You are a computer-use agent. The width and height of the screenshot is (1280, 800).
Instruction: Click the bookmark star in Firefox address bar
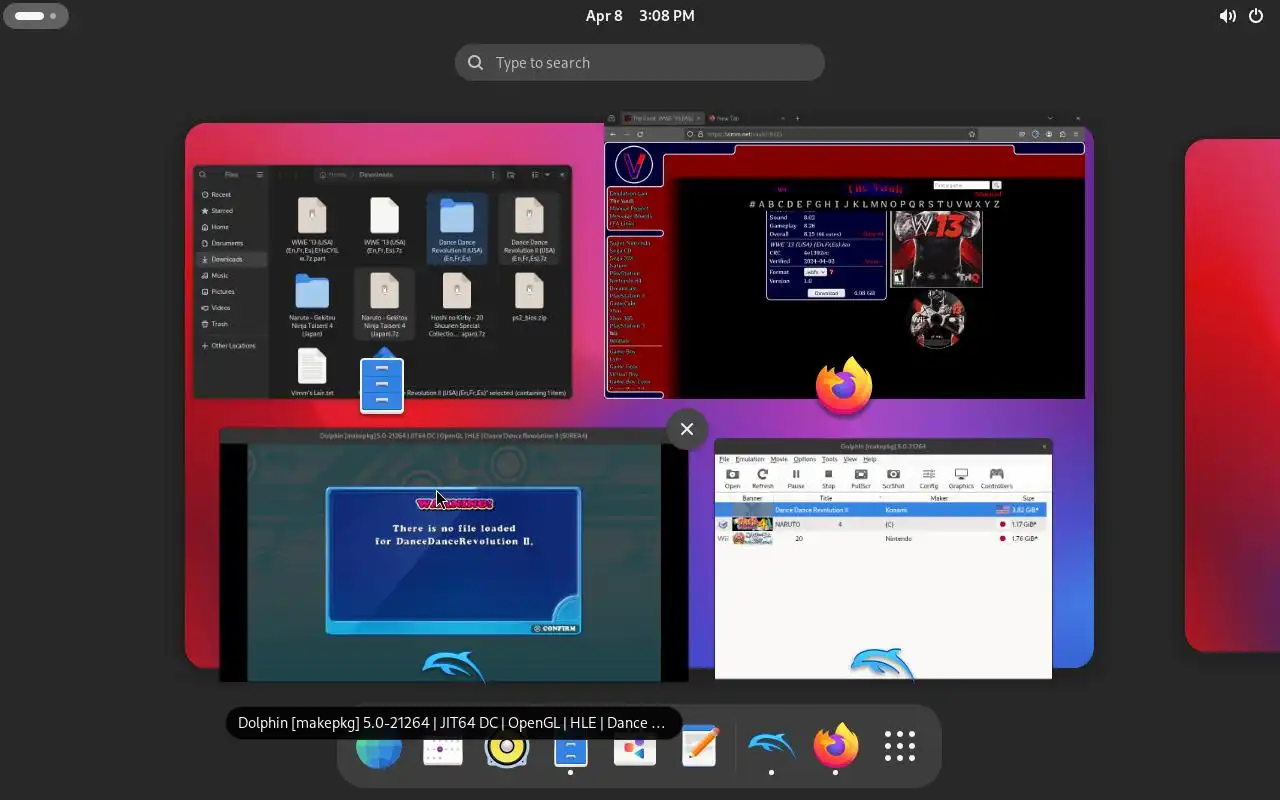(x=972, y=133)
